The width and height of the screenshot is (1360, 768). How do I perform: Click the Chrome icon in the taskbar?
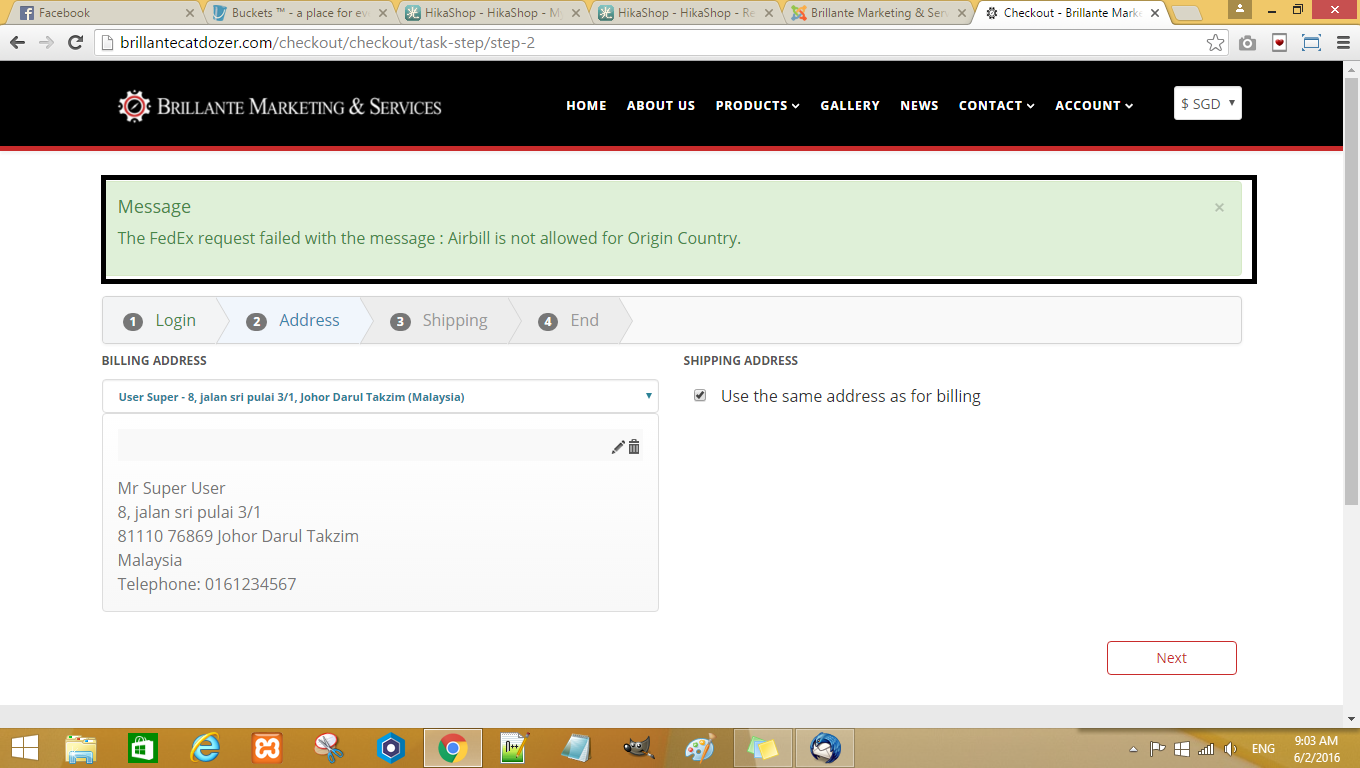coord(453,748)
